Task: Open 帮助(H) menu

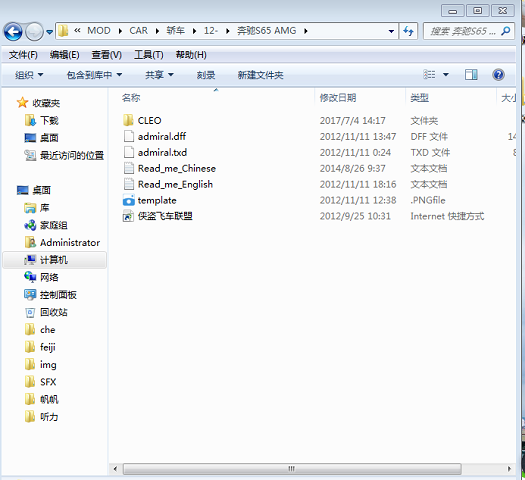Action: coord(191,55)
